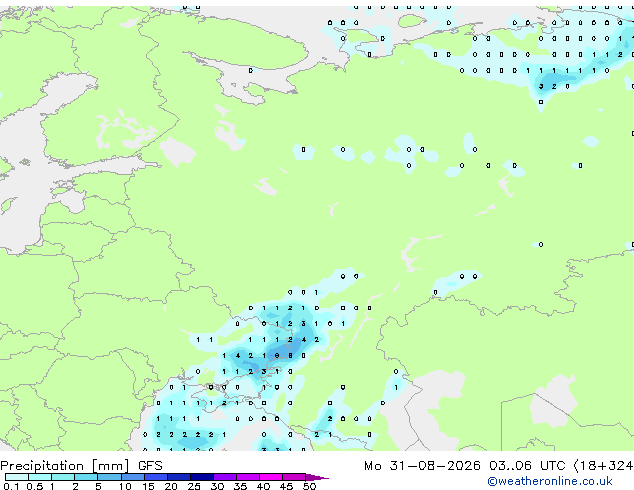Pick the 25–30 mm dark blue swatch
The width and height of the screenshot is (634, 490).
tap(202, 477)
